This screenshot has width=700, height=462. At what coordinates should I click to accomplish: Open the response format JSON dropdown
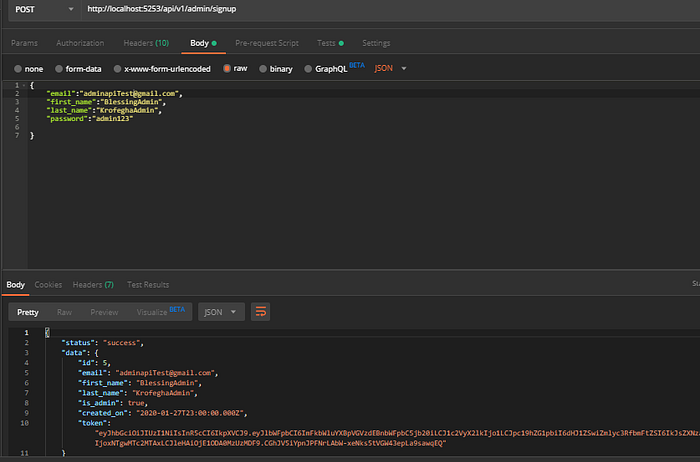[x=221, y=312]
